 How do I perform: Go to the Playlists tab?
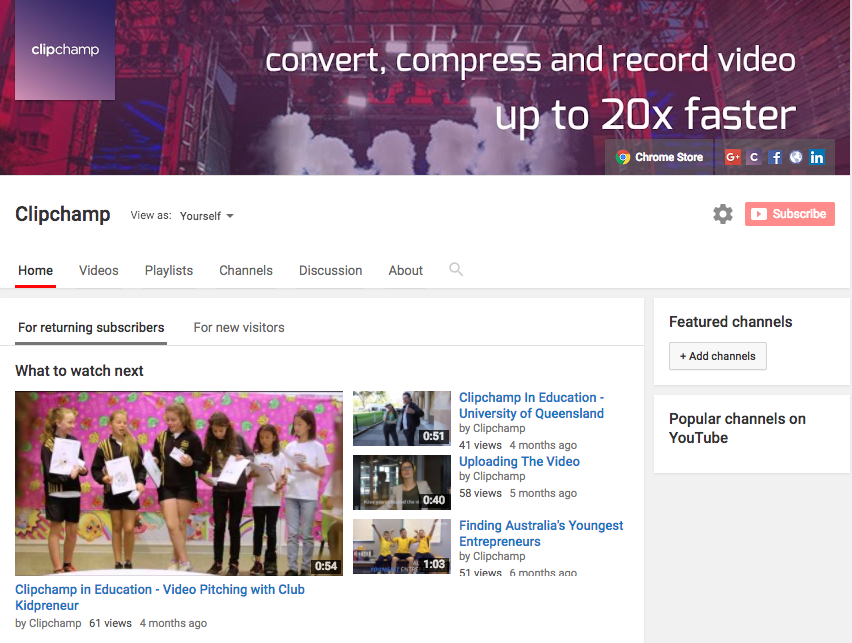(168, 271)
